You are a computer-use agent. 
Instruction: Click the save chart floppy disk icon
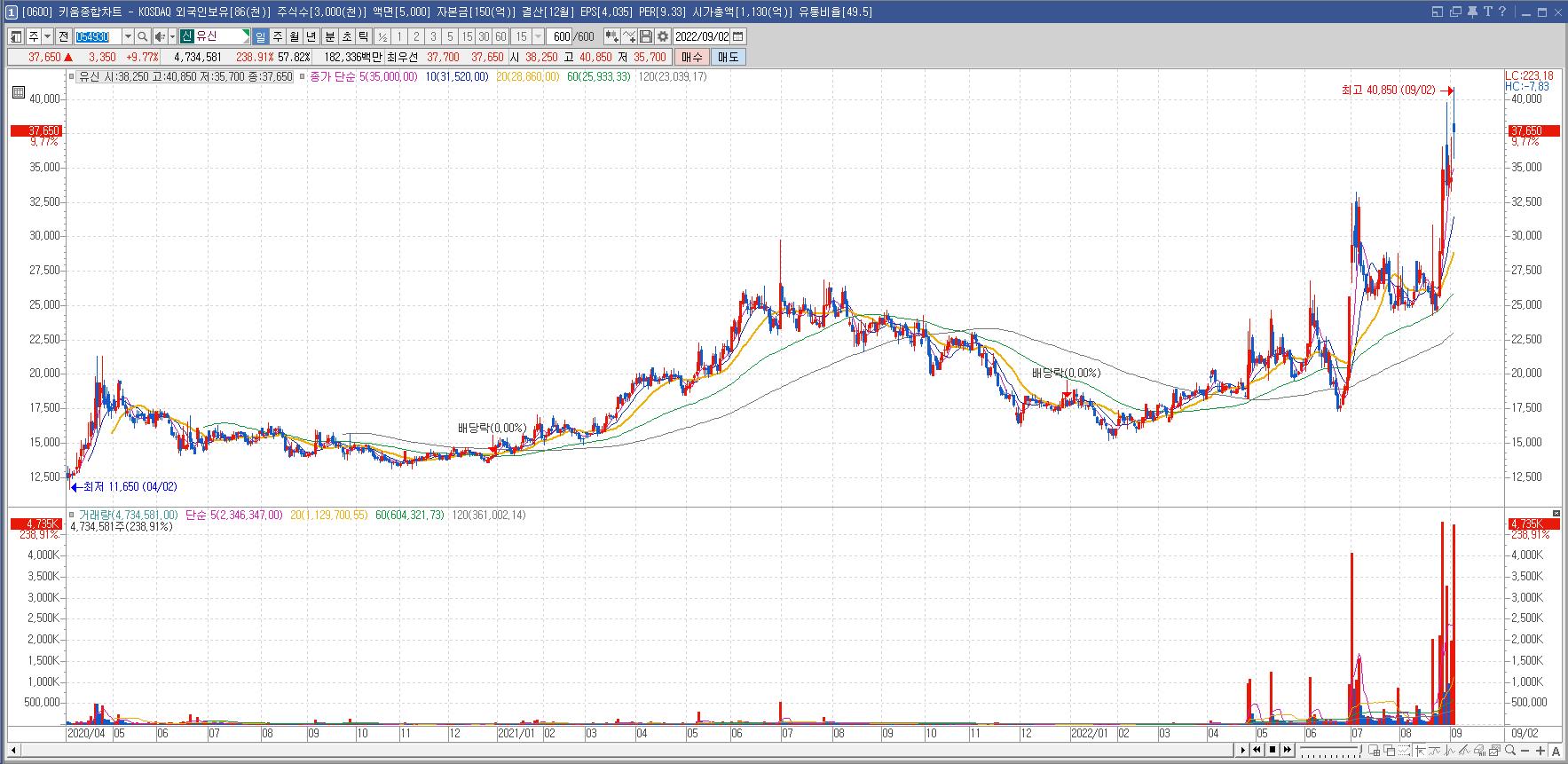(646, 36)
